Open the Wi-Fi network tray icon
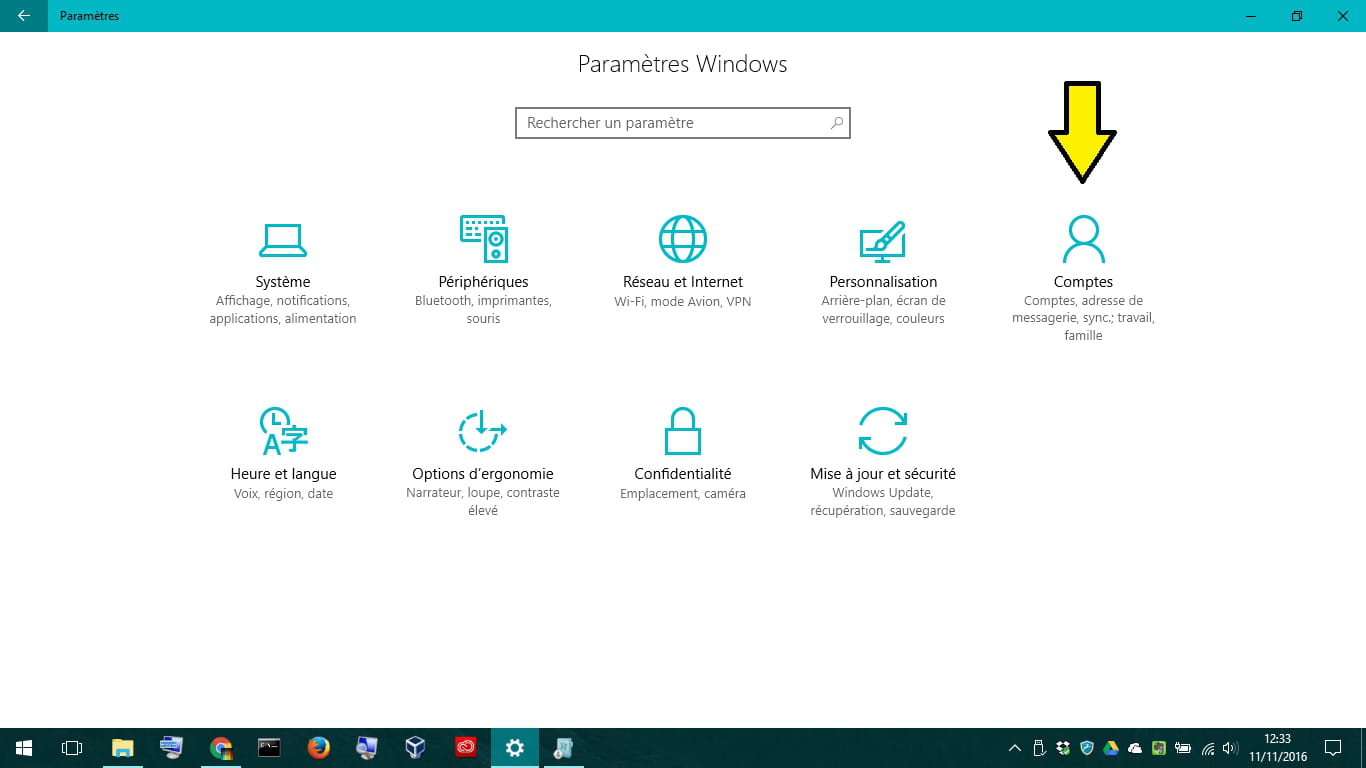This screenshot has width=1366, height=768. tap(1207, 748)
